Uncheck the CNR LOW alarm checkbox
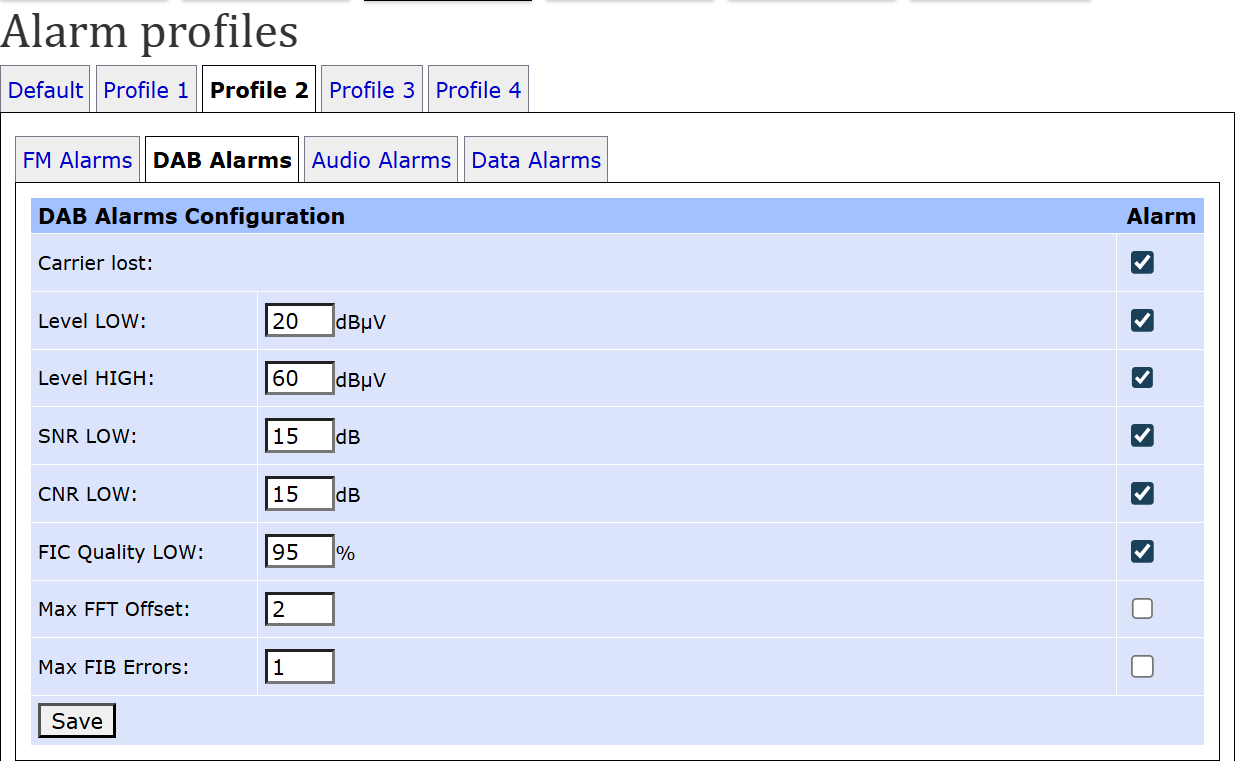Screen dimensions: 1235x761 1142,494
